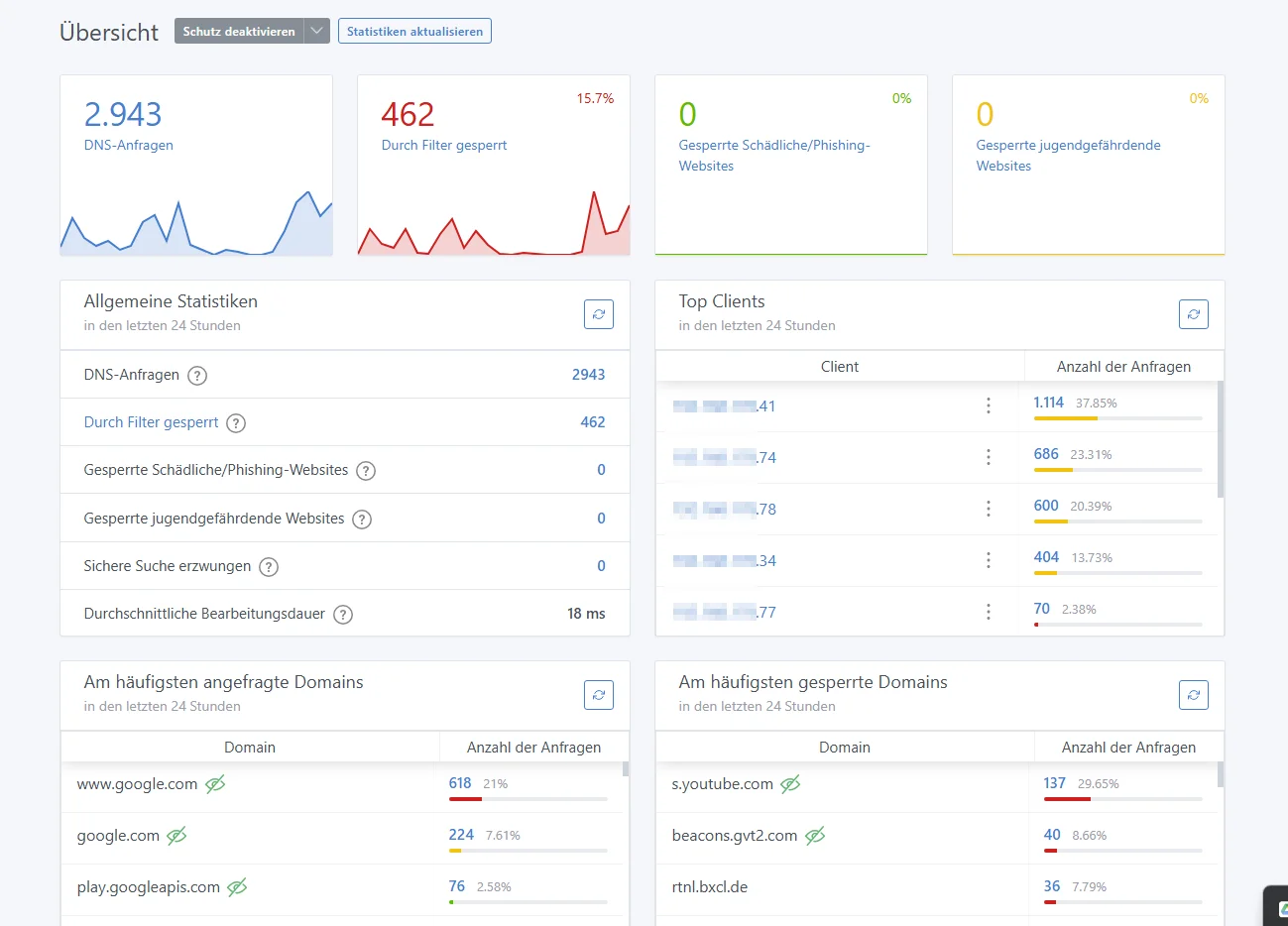Viewport: 1288px width, 926px height.
Task: Click the Top Clients vertical scrollbar
Action: pyautogui.click(x=1221, y=439)
